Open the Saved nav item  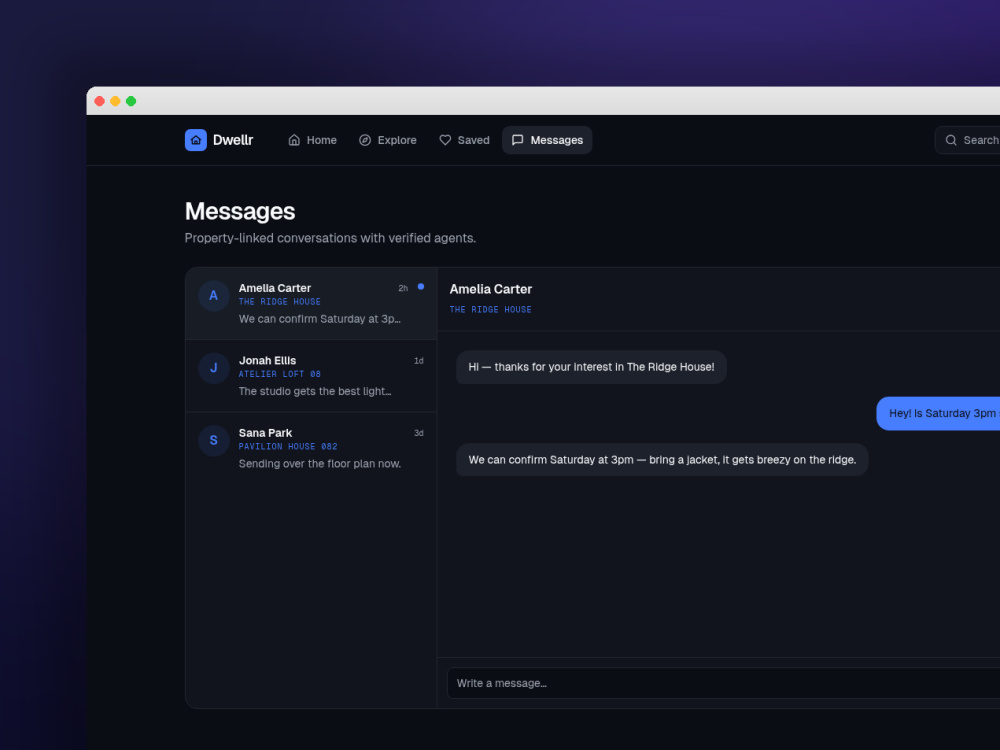click(x=464, y=140)
